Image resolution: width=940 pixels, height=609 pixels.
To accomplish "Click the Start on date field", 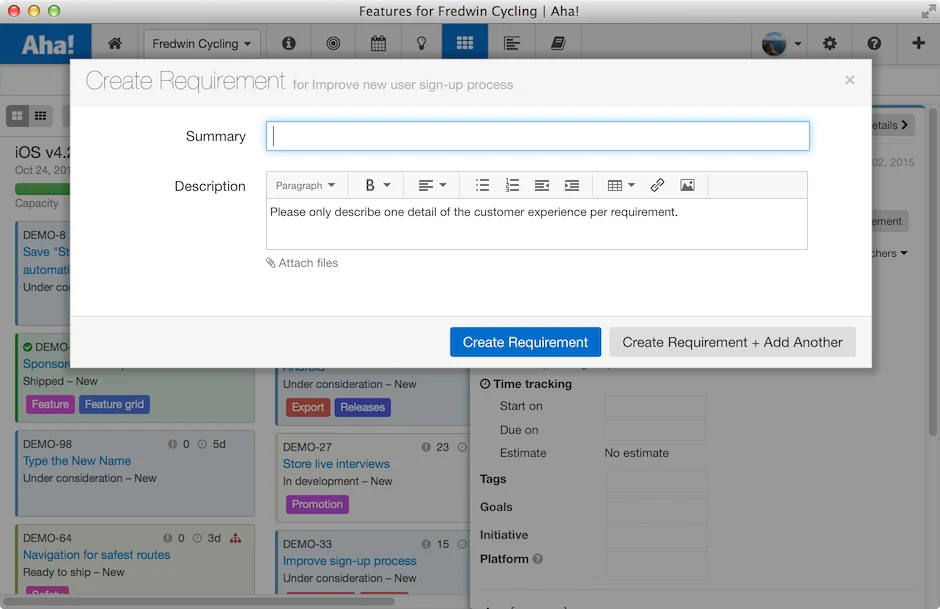I will point(655,406).
